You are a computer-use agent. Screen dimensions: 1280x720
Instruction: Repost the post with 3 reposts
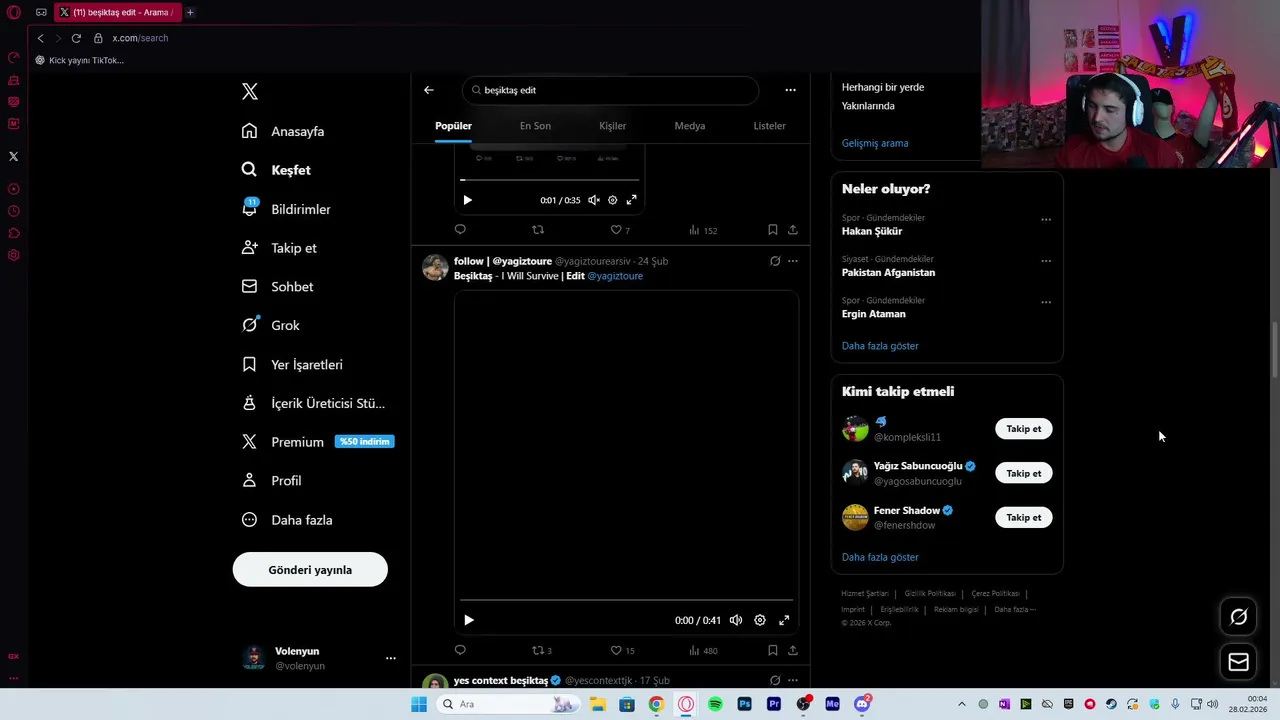pyautogui.click(x=541, y=650)
